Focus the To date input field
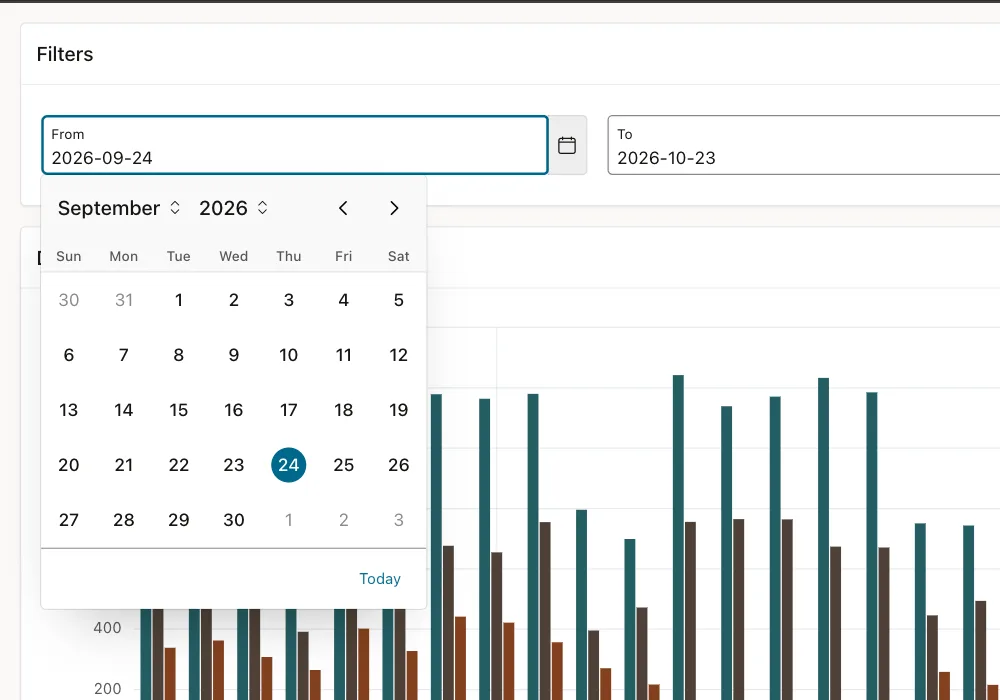Image resolution: width=1000 pixels, height=700 pixels. coord(804,145)
